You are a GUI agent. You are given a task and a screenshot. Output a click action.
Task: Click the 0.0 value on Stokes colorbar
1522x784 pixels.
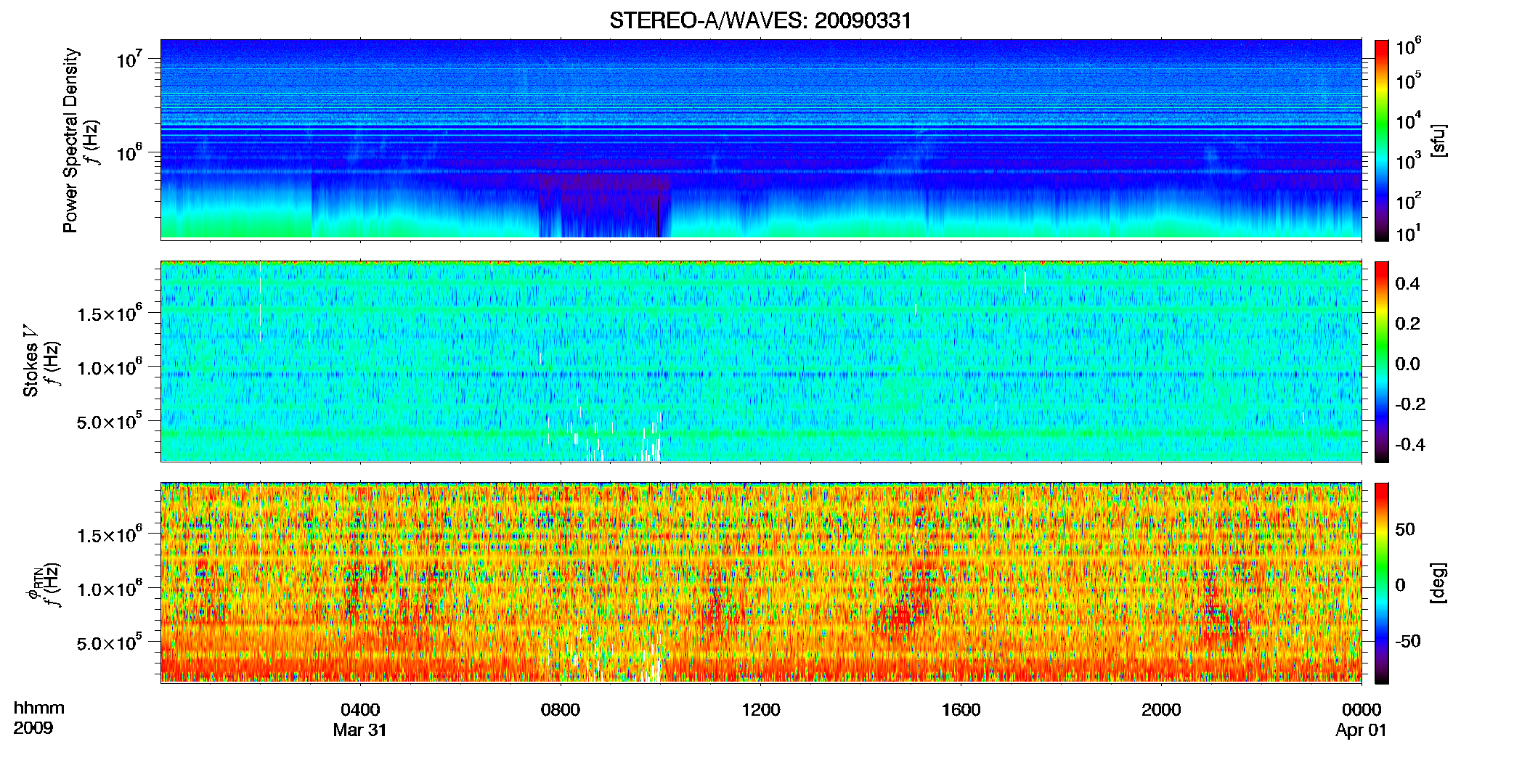pos(1407,364)
